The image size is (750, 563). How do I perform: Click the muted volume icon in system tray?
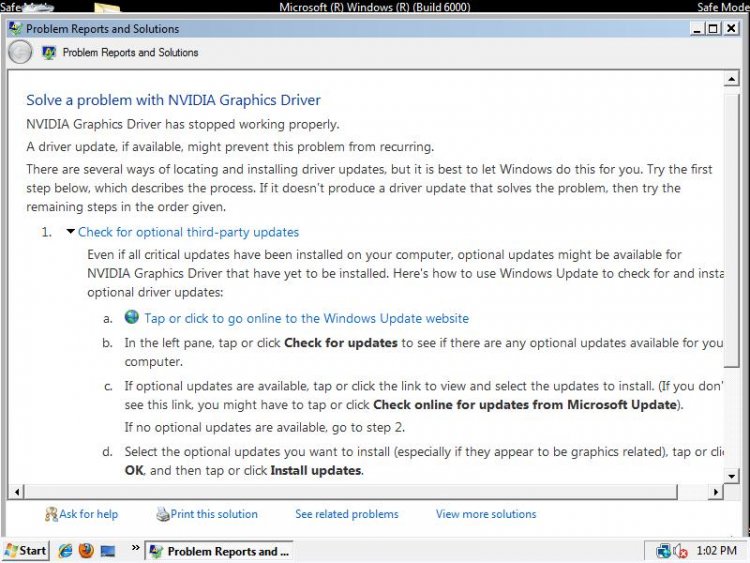pos(680,552)
